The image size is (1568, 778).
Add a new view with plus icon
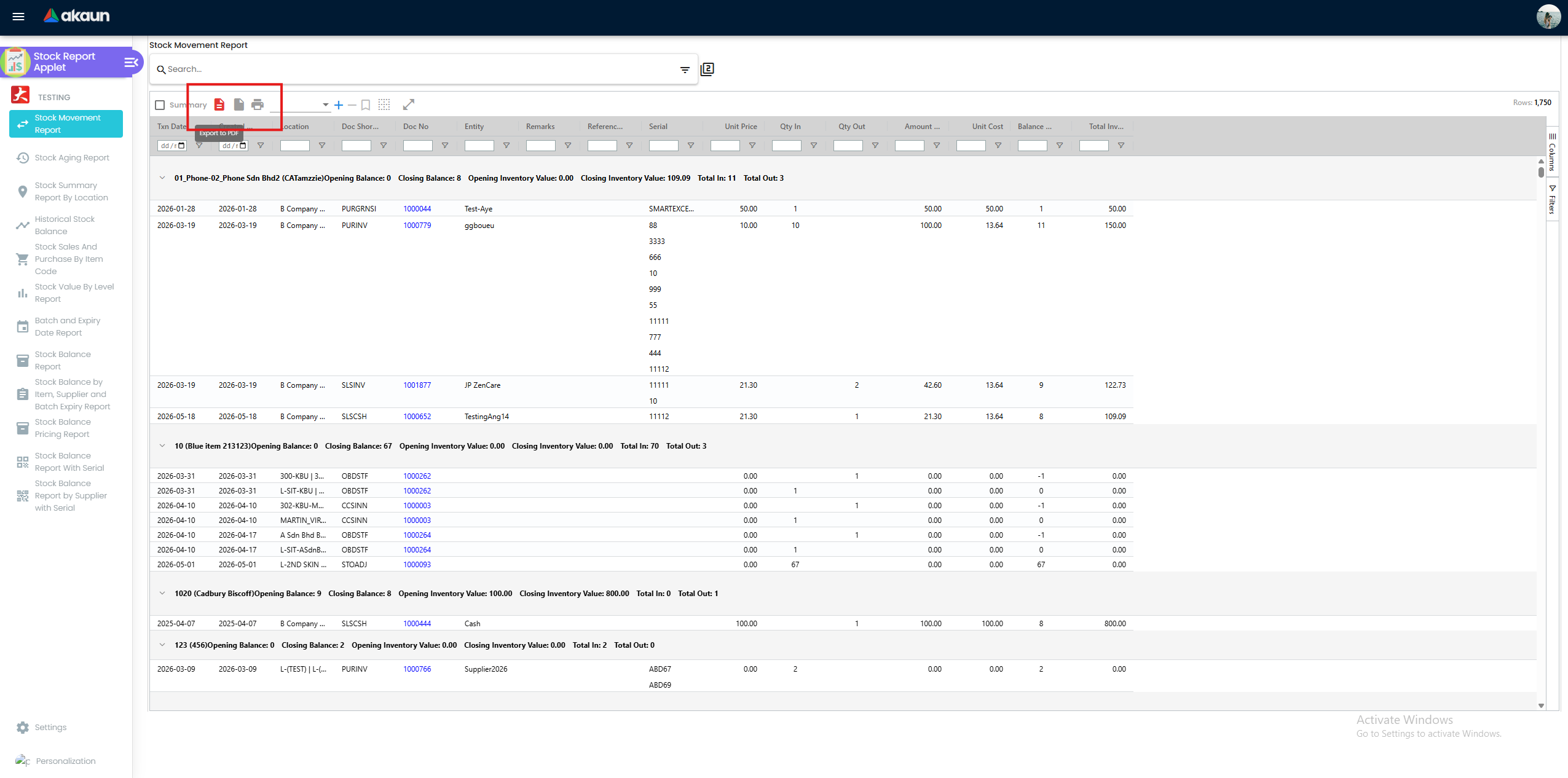(339, 105)
